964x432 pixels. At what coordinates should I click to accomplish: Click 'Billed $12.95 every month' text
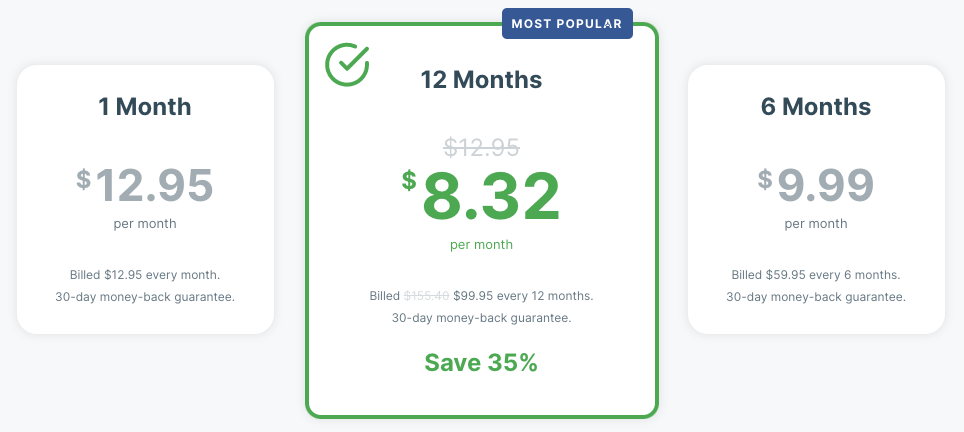145,275
